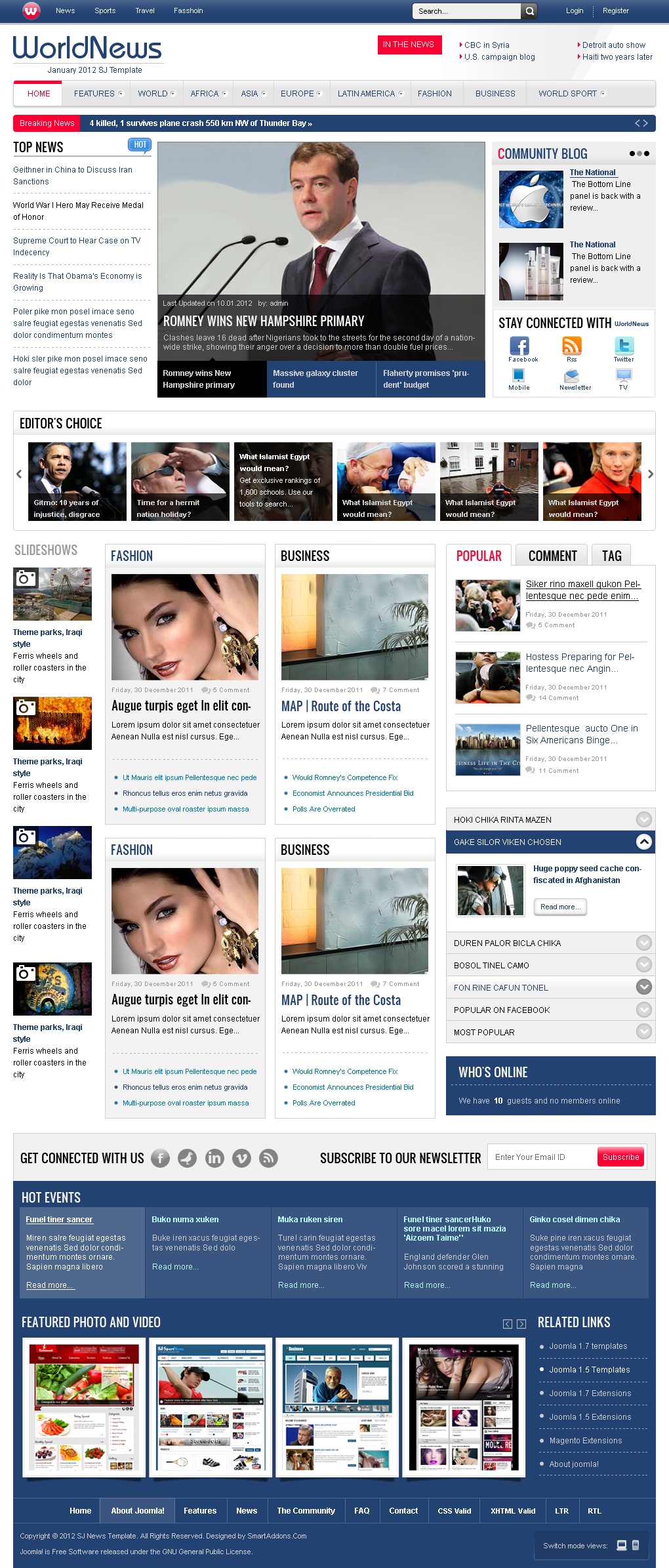Go to next Editor's Choice items
The height and width of the screenshot is (1568, 669).
(x=650, y=474)
